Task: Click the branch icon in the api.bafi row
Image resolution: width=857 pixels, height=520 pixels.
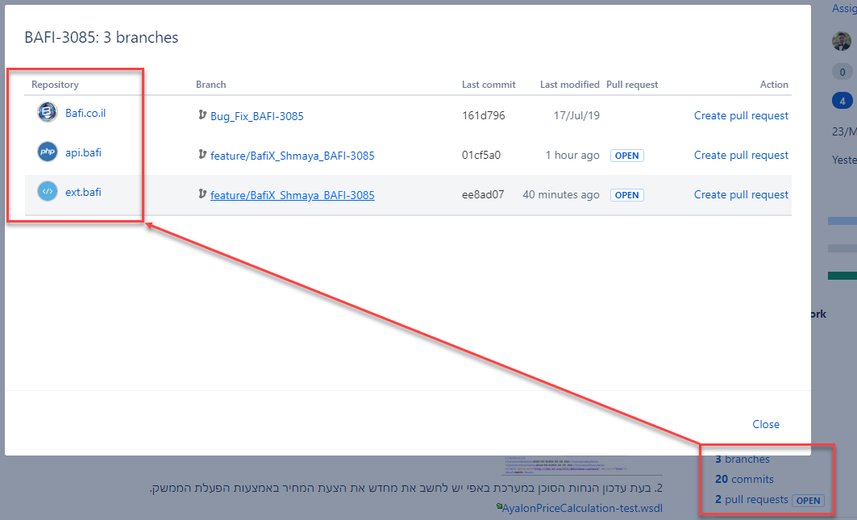Action: click(202, 155)
